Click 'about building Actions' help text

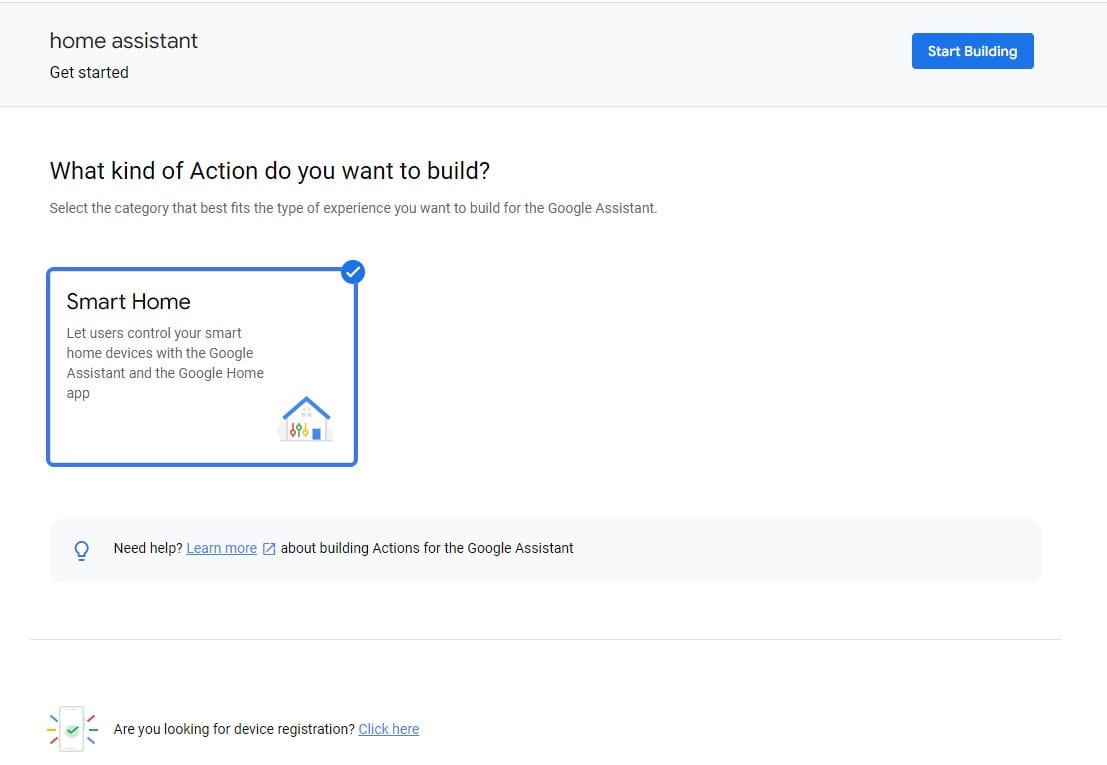(x=427, y=548)
